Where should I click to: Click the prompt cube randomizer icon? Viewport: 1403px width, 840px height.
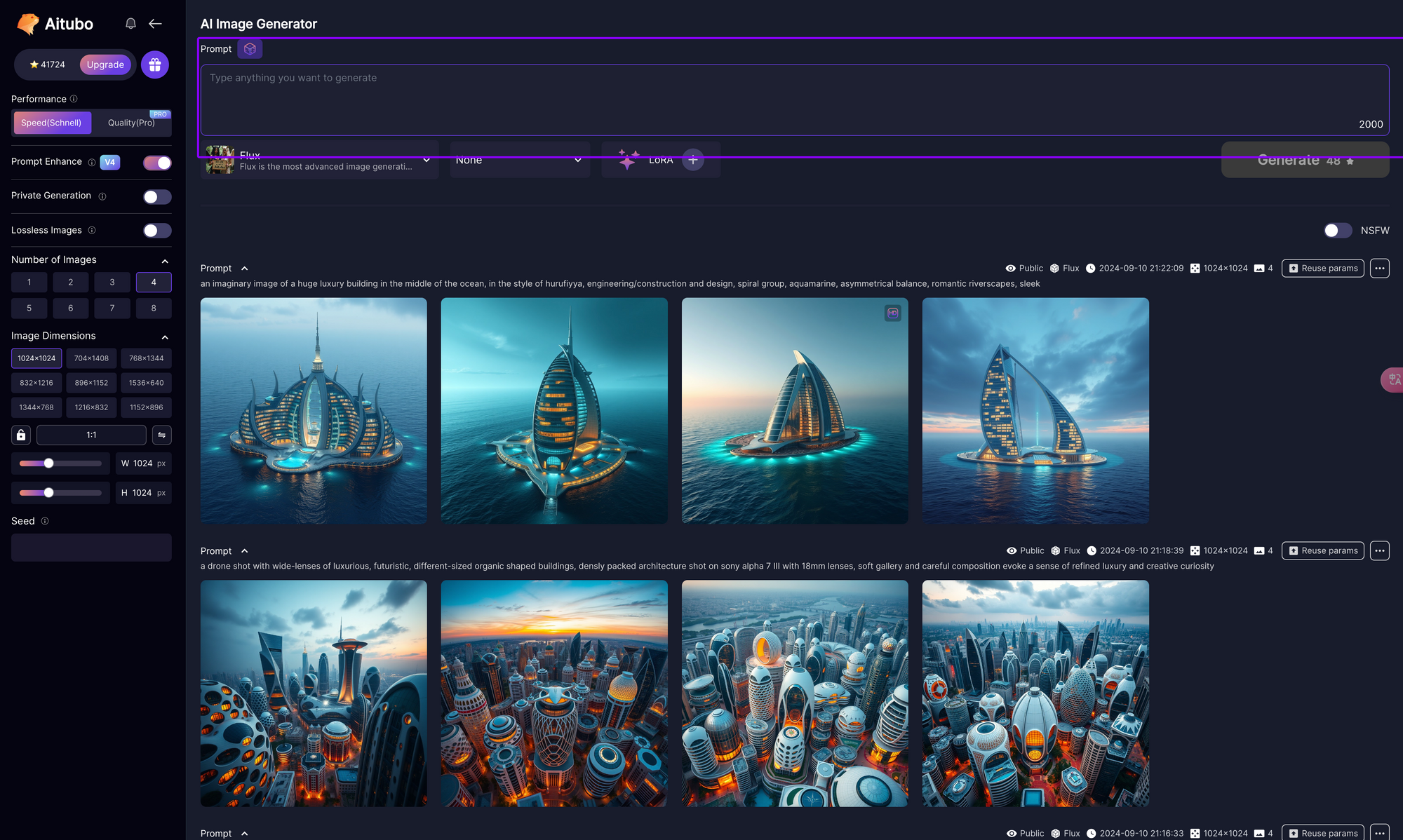point(250,49)
